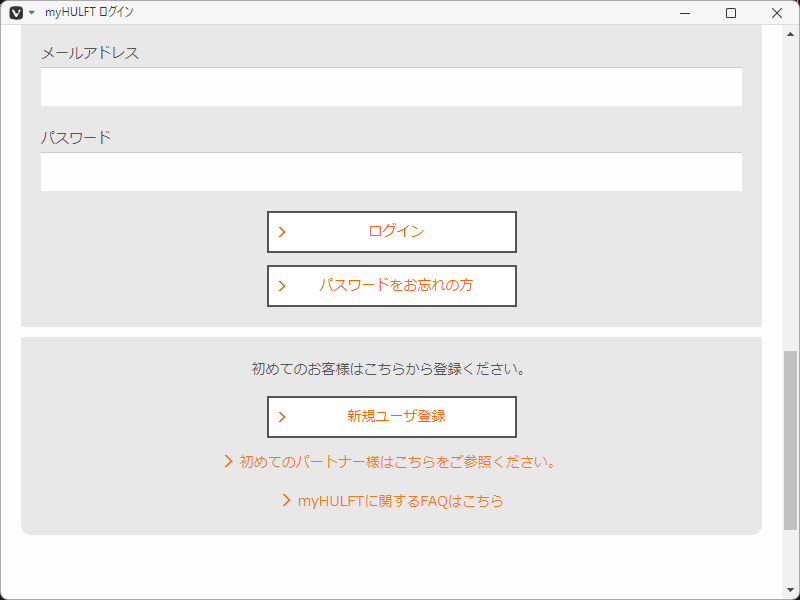Click the chevron icon on パスワードをお忘れの方 button
800x600 pixels.
[282, 286]
